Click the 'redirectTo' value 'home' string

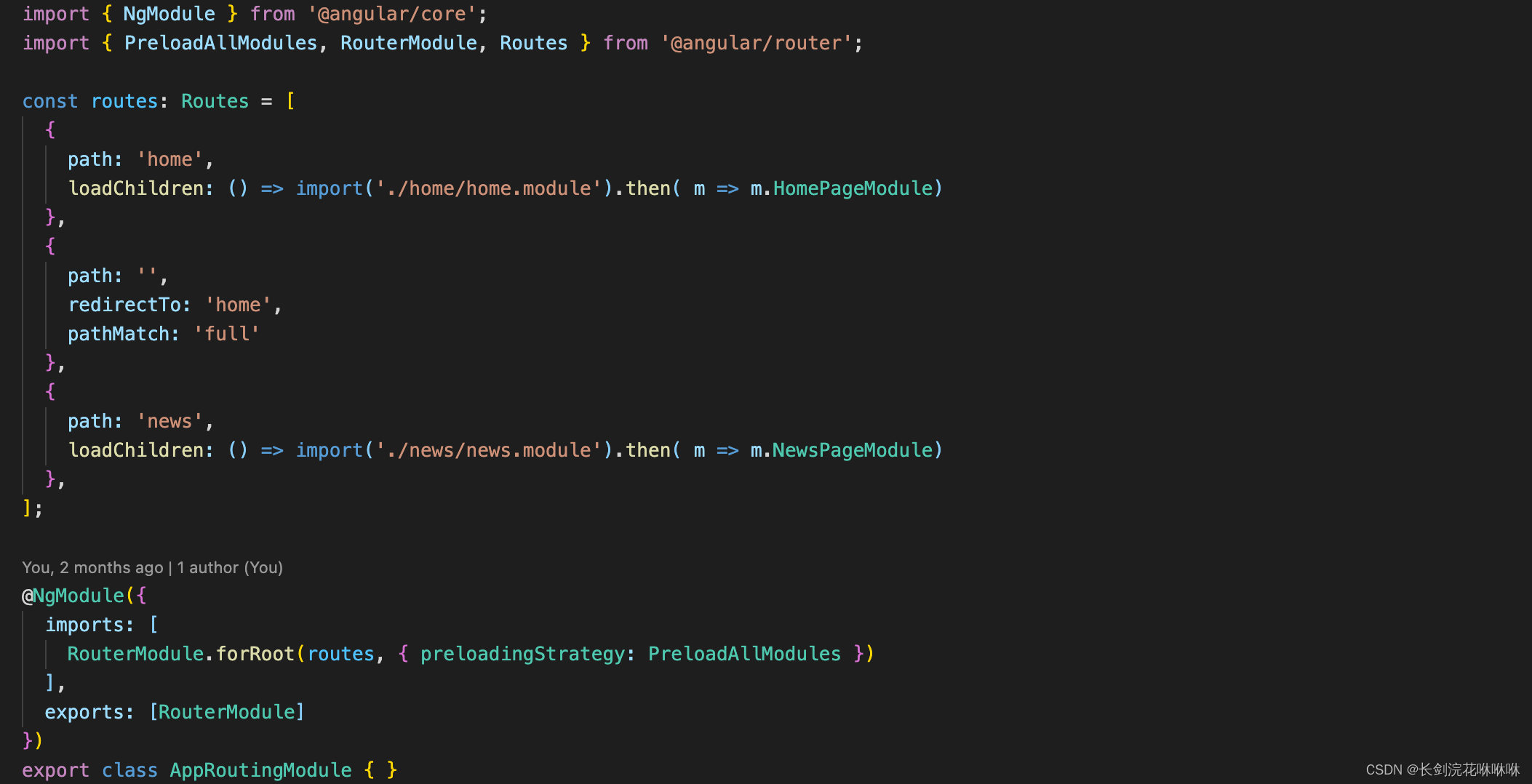(x=238, y=305)
